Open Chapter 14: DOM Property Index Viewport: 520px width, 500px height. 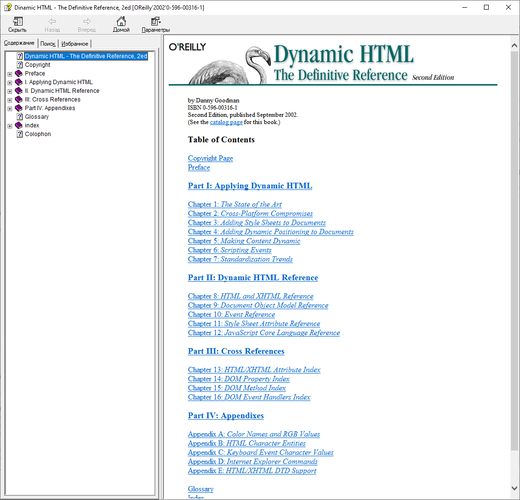pyautogui.click(x=239, y=379)
